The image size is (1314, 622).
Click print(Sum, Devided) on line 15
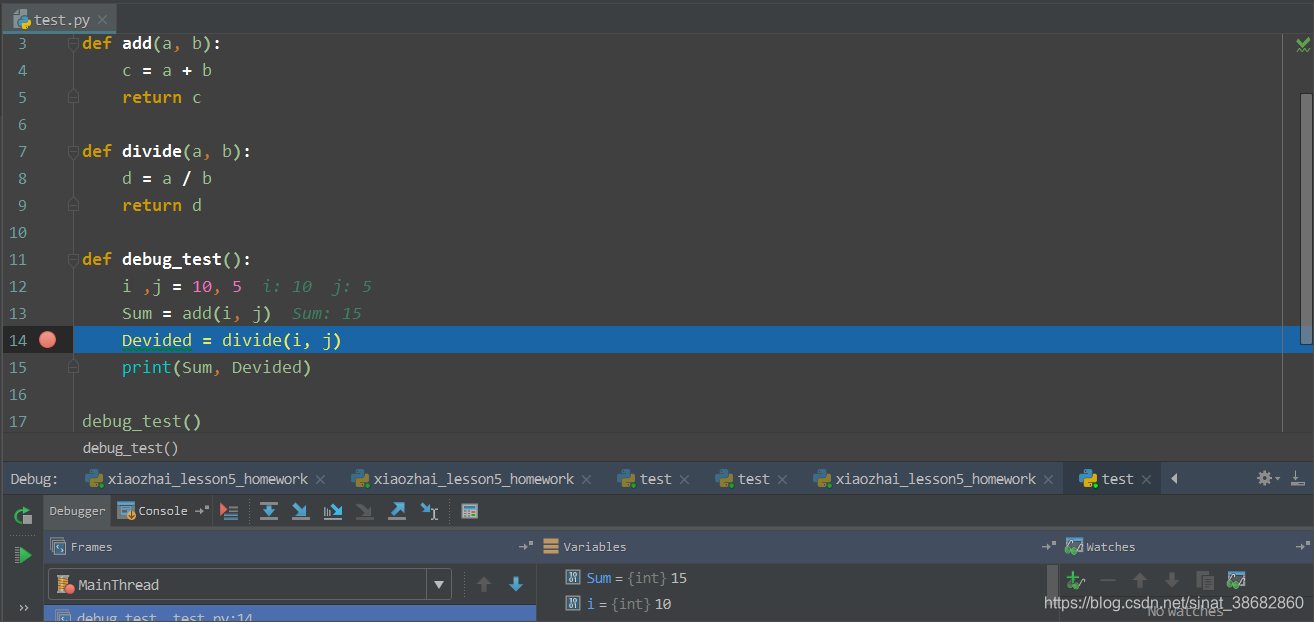217,367
